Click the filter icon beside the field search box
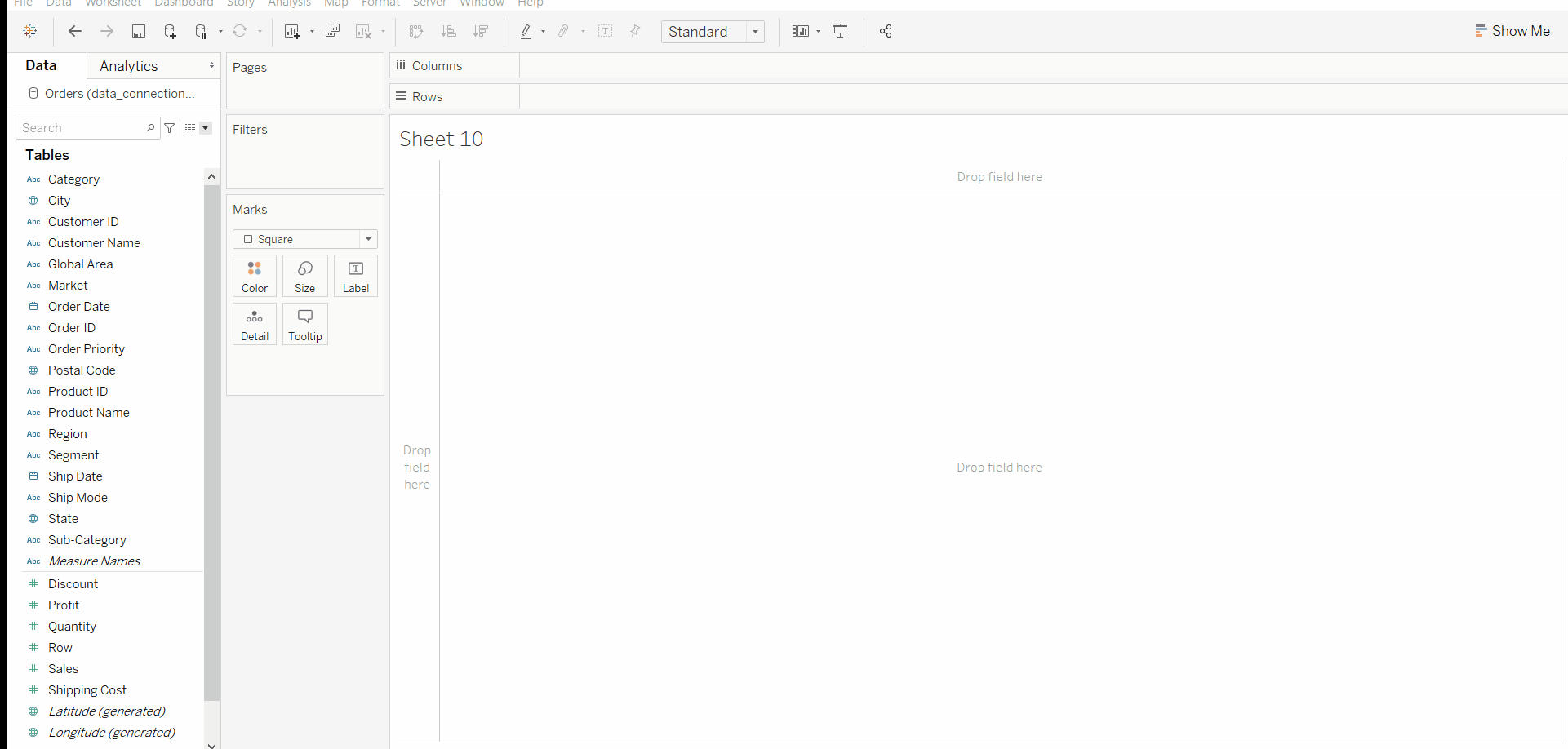The image size is (1568, 749). [170, 128]
